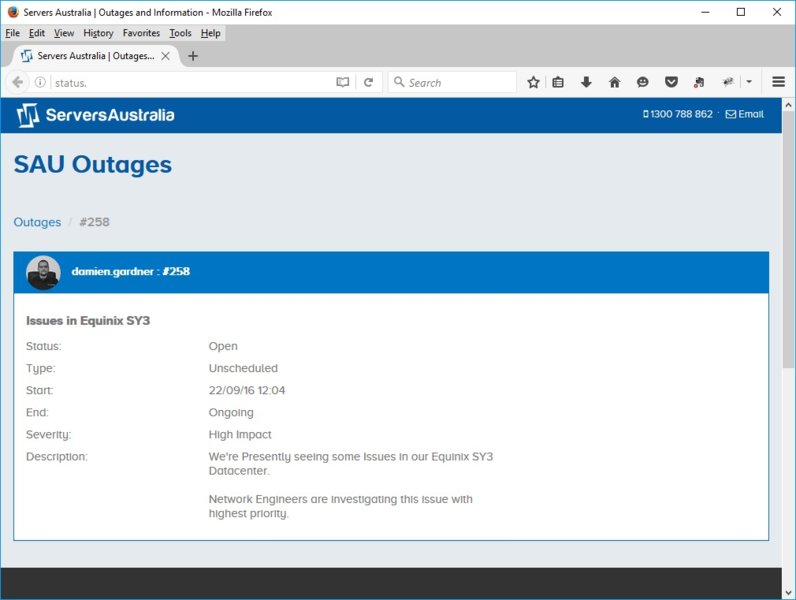
Task: Click the magnifier icon in search box
Action: pos(399,82)
